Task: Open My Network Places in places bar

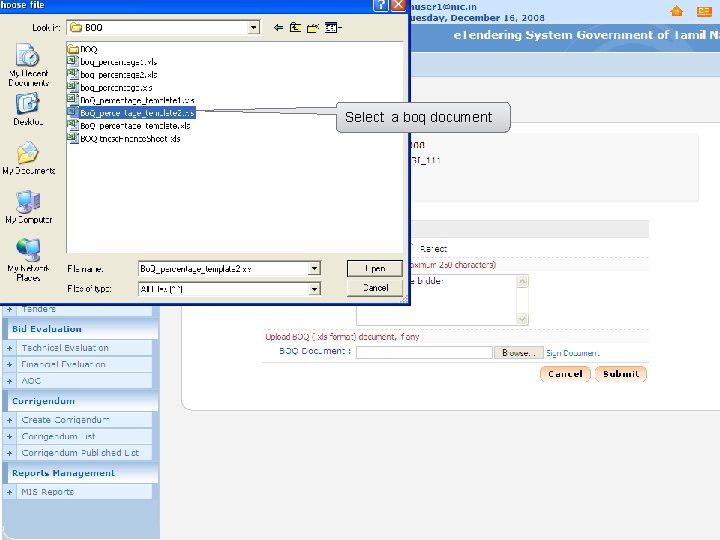Action: [28, 260]
